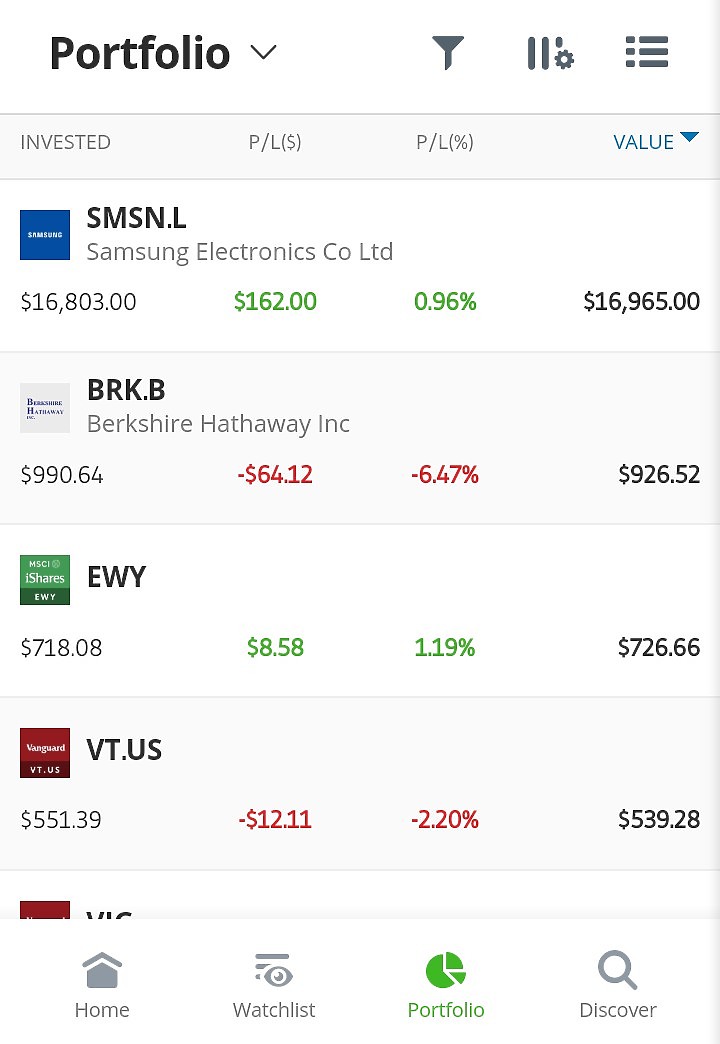Open SMSN.L Samsung Electronics position
The height and width of the screenshot is (1044, 720).
click(360, 266)
